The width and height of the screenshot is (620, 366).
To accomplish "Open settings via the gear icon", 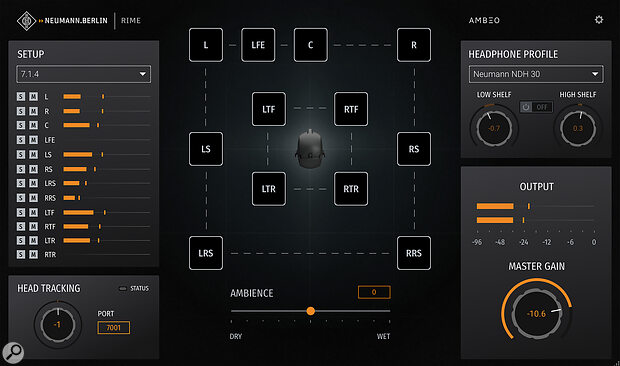I will click(599, 20).
